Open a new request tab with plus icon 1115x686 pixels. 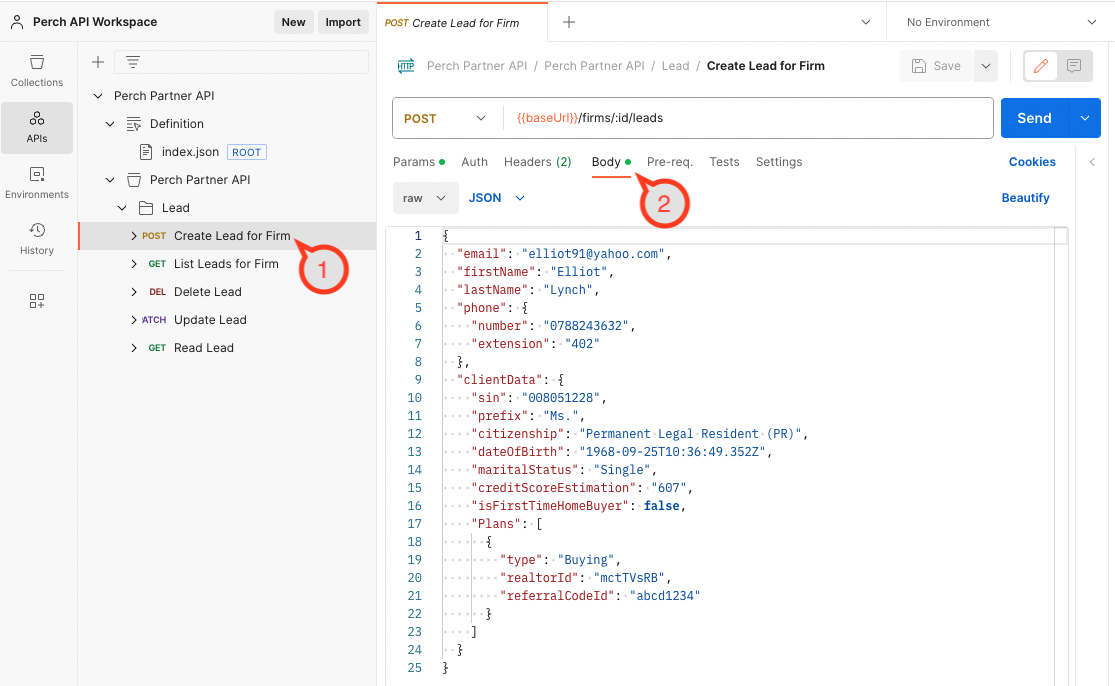pyautogui.click(x=569, y=22)
